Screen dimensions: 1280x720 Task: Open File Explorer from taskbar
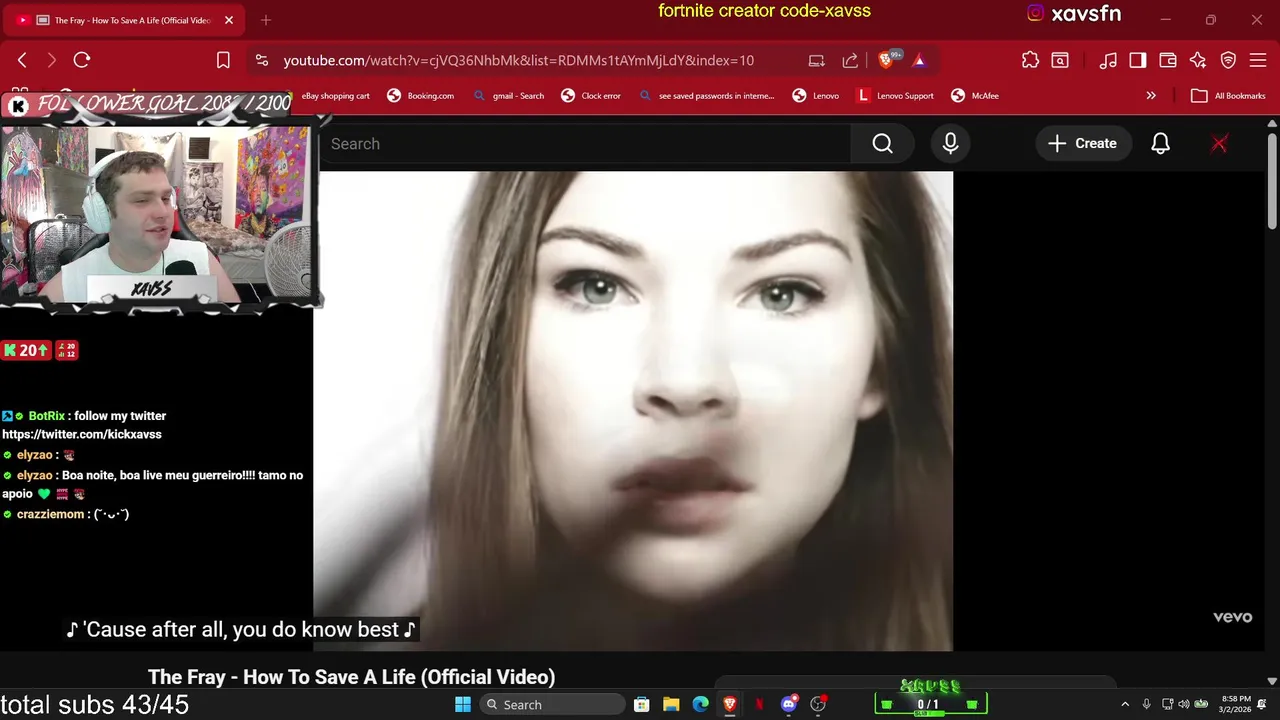coord(671,705)
